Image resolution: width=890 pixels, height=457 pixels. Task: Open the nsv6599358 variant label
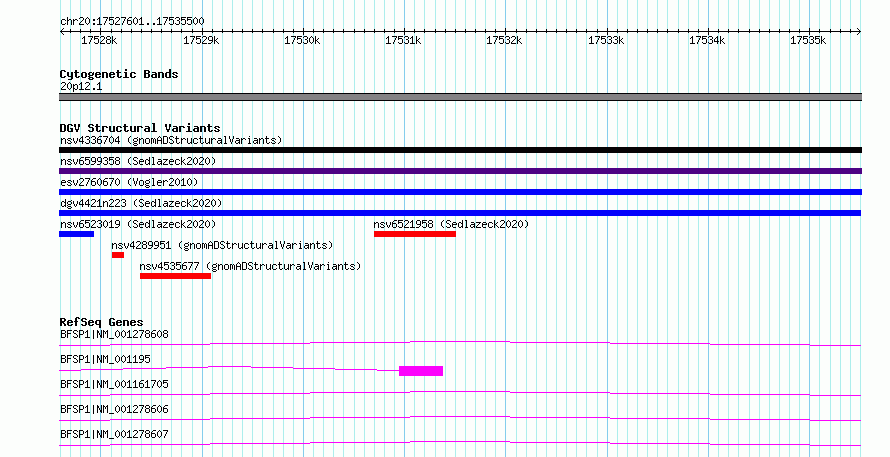[x=138, y=161]
